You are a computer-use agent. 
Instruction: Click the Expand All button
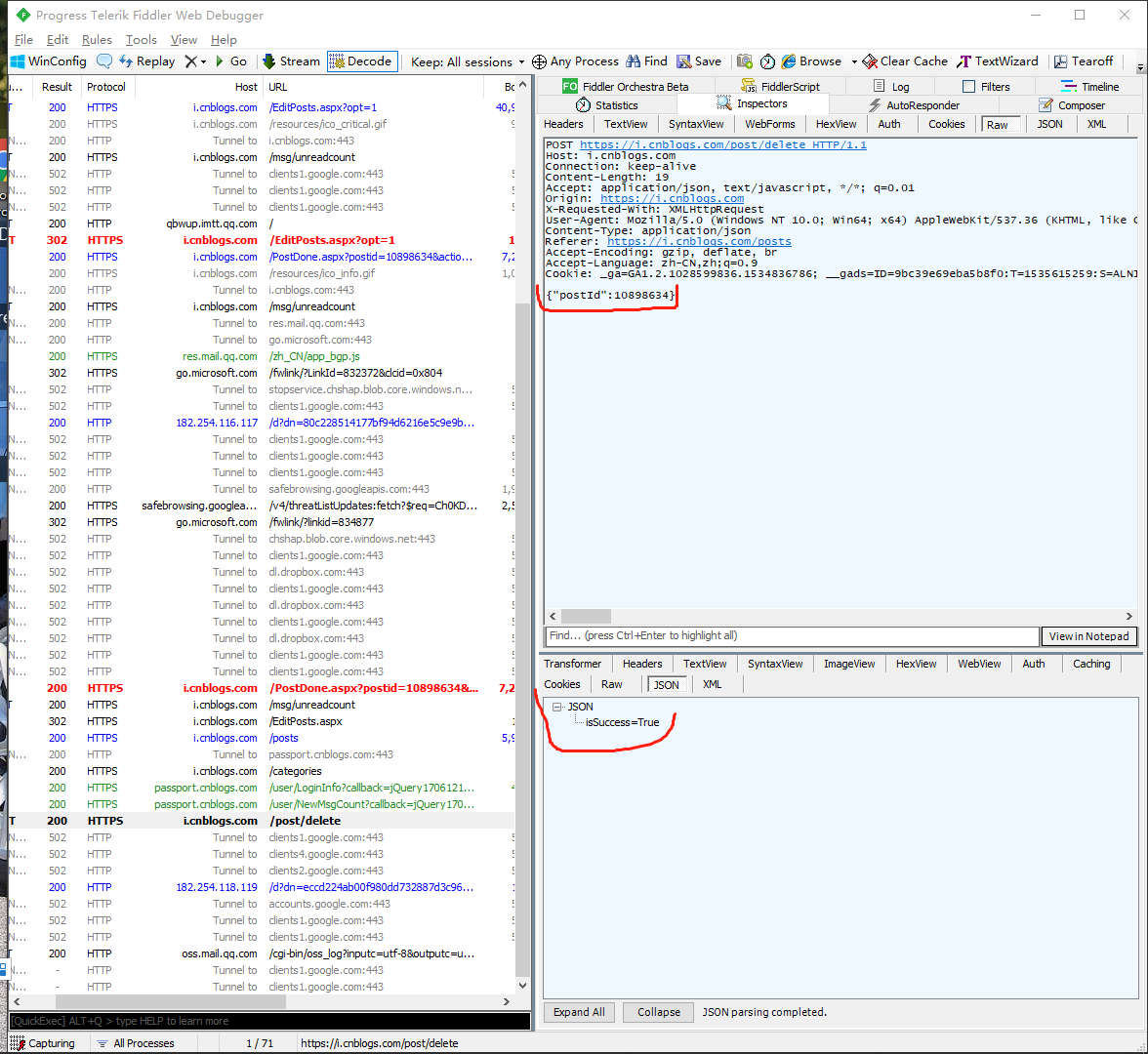579,1012
